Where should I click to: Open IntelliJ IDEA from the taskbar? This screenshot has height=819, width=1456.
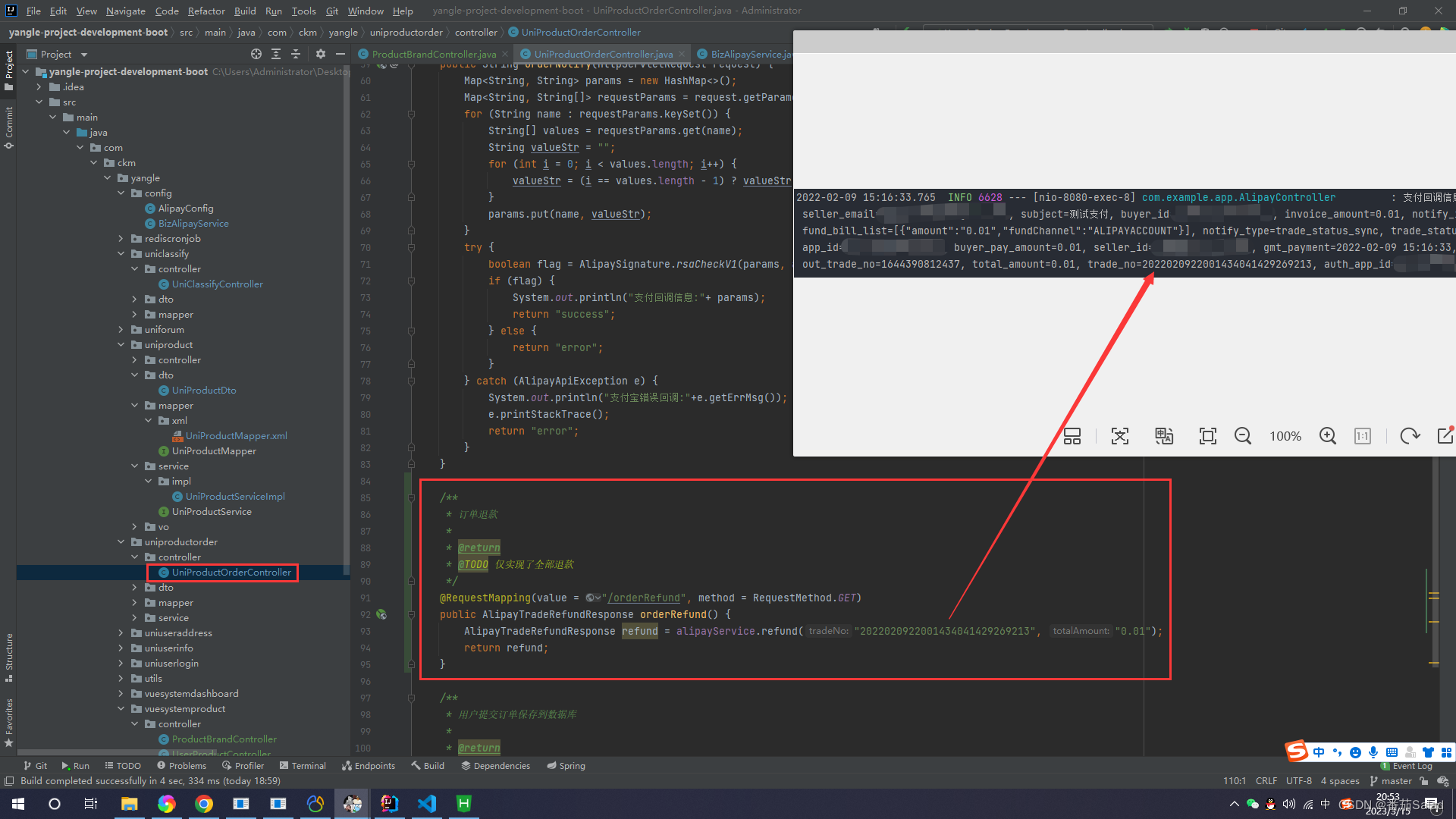389,803
